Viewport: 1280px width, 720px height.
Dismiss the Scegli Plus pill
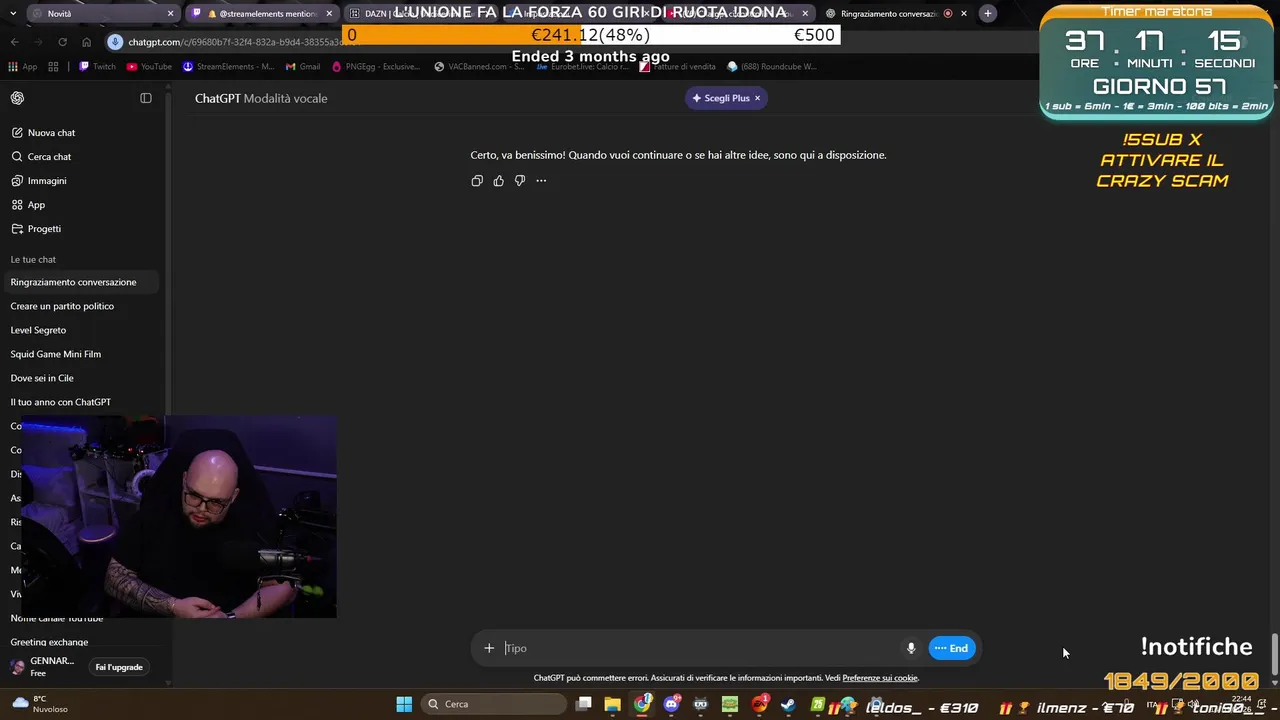757,98
